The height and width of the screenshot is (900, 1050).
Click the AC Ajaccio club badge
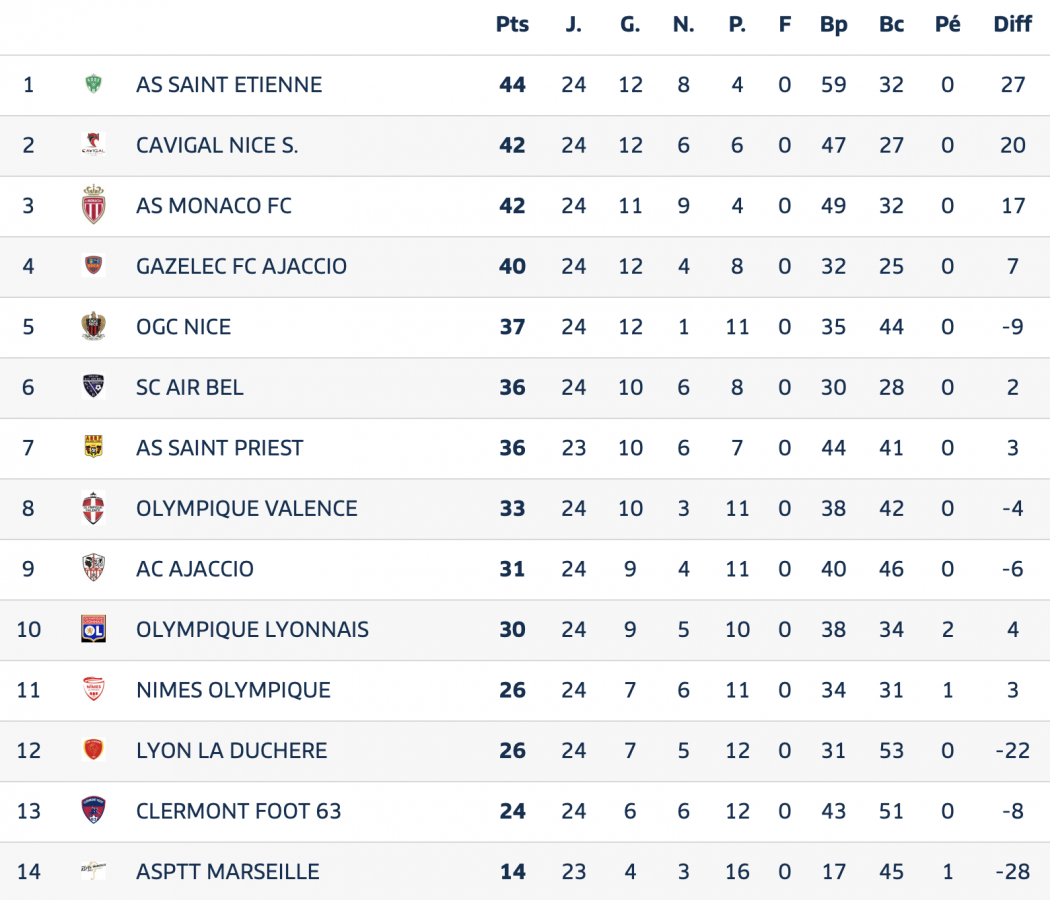tap(93, 568)
